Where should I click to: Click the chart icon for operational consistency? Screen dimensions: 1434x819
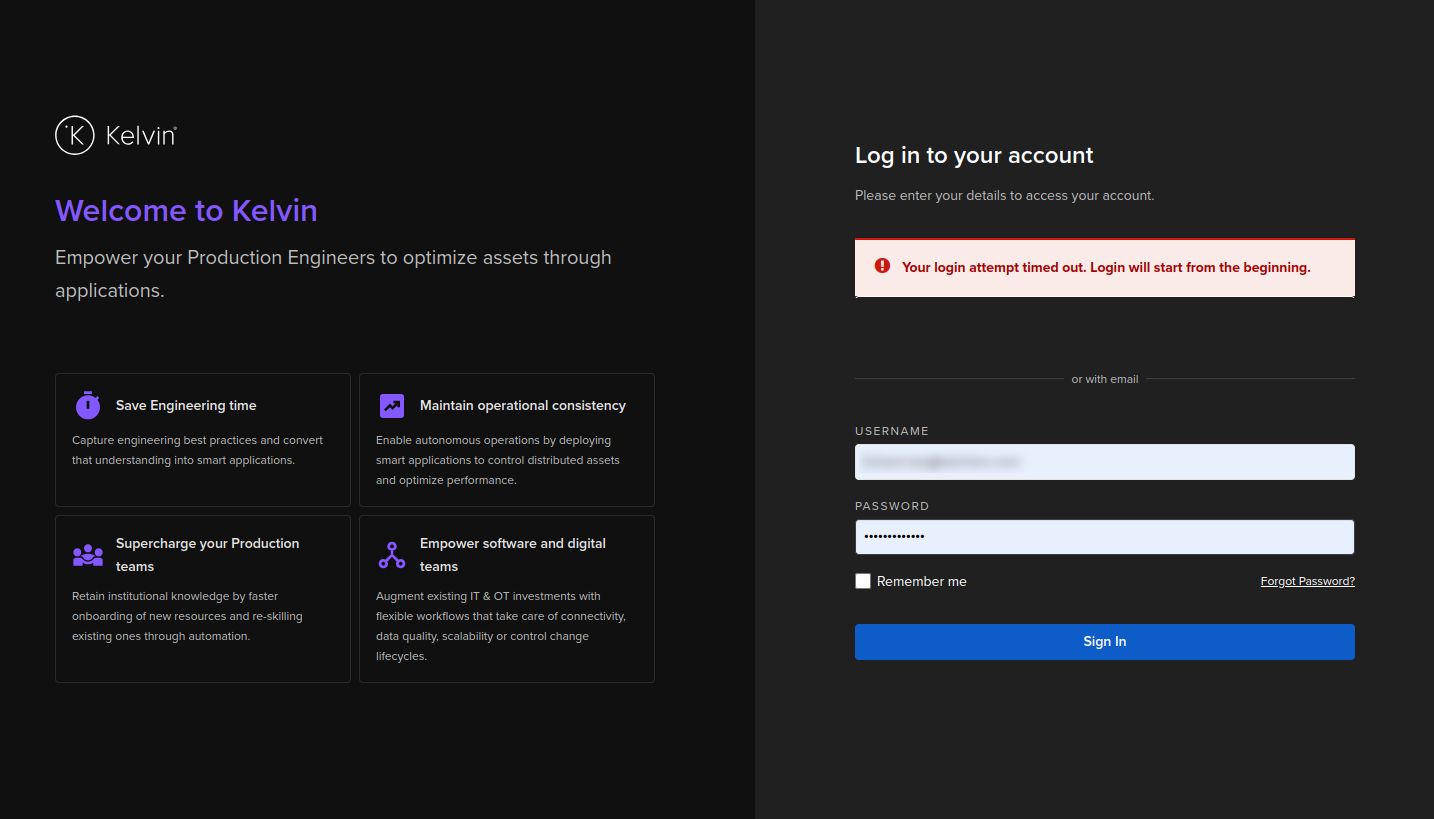392,405
